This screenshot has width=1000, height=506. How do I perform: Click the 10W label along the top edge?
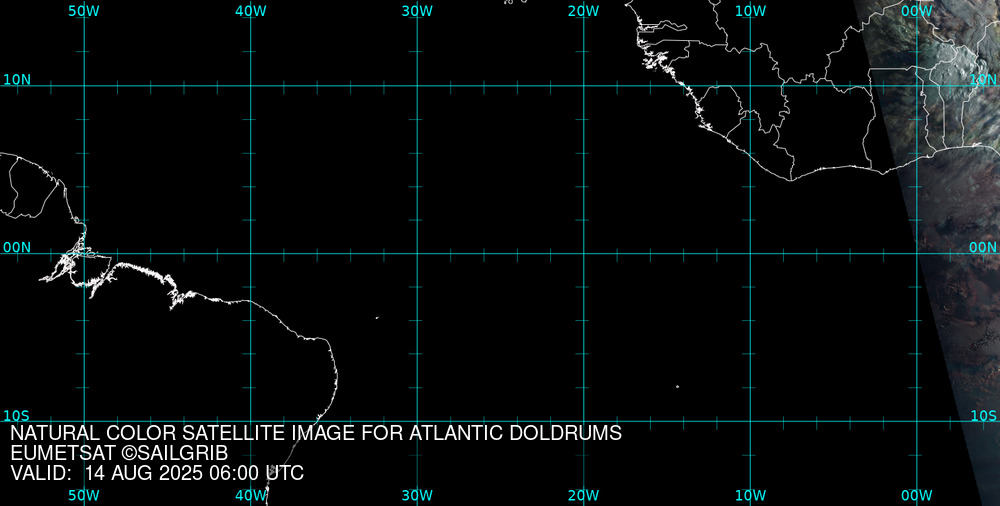[750, 11]
